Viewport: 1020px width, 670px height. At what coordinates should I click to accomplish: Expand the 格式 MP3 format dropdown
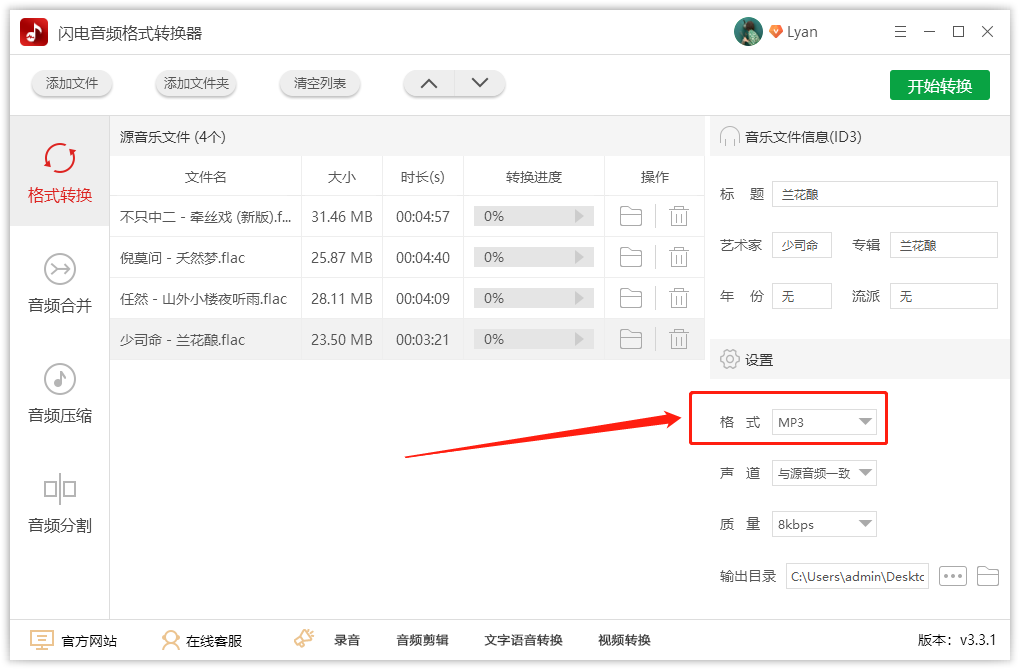pyautogui.click(x=824, y=422)
